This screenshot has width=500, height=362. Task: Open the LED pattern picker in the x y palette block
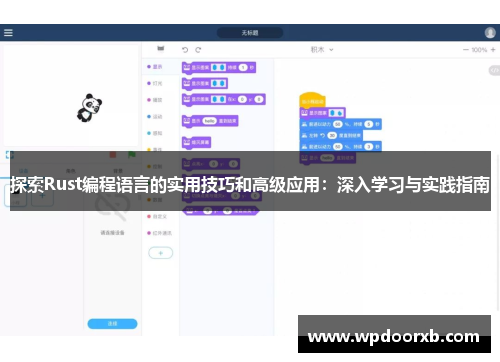pos(219,99)
